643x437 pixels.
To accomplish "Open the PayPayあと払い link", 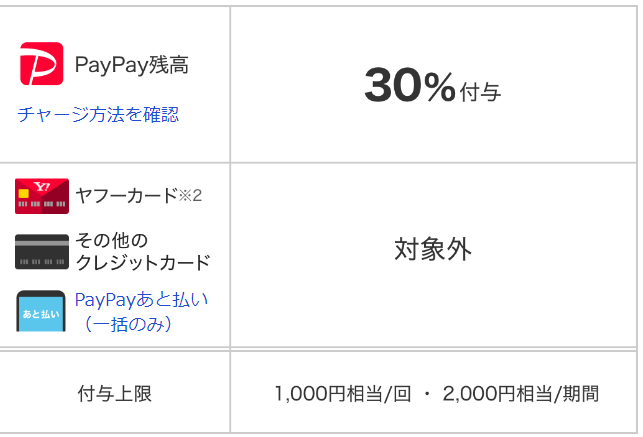I will 141,300.
